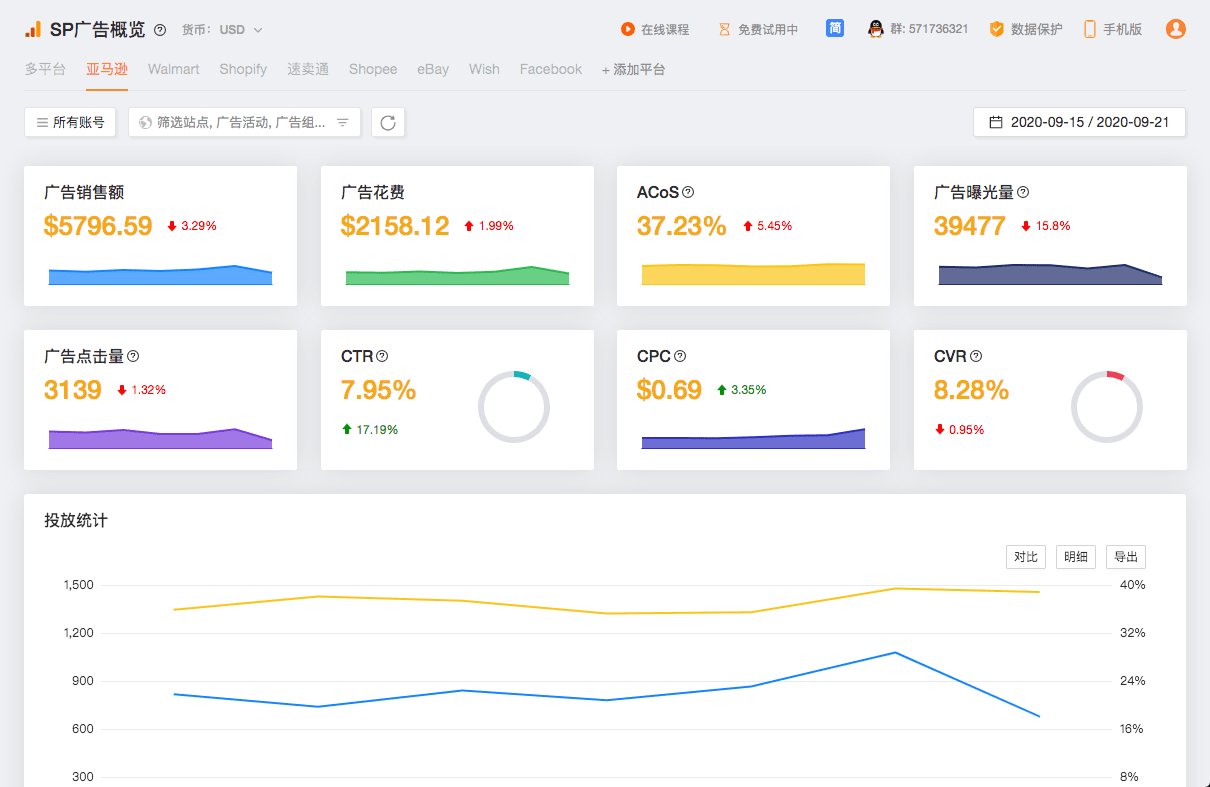This screenshot has width=1210, height=787.
Task: Click the 导出 export button
Action: coord(1125,557)
